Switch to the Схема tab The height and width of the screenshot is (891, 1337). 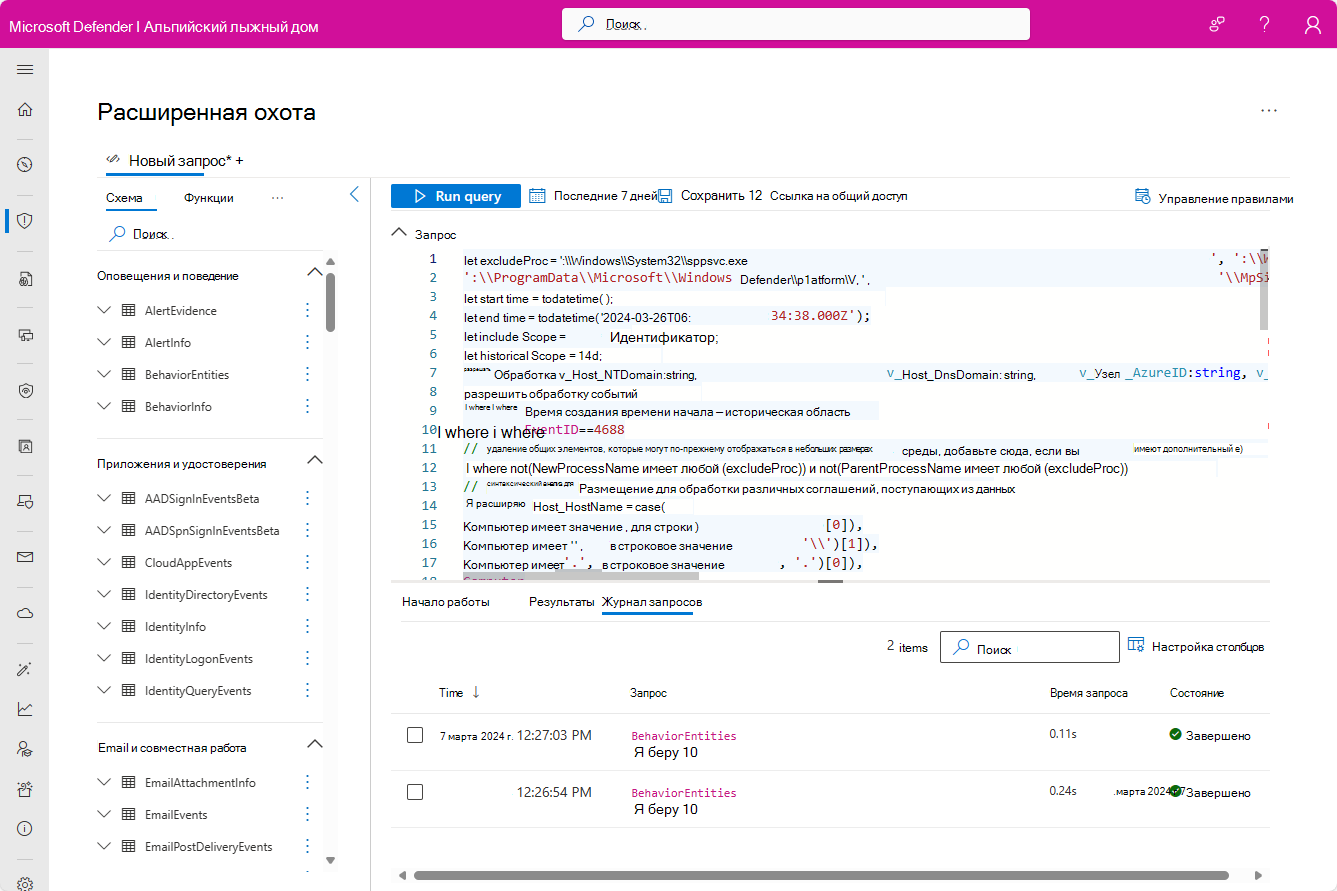(124, 198)
